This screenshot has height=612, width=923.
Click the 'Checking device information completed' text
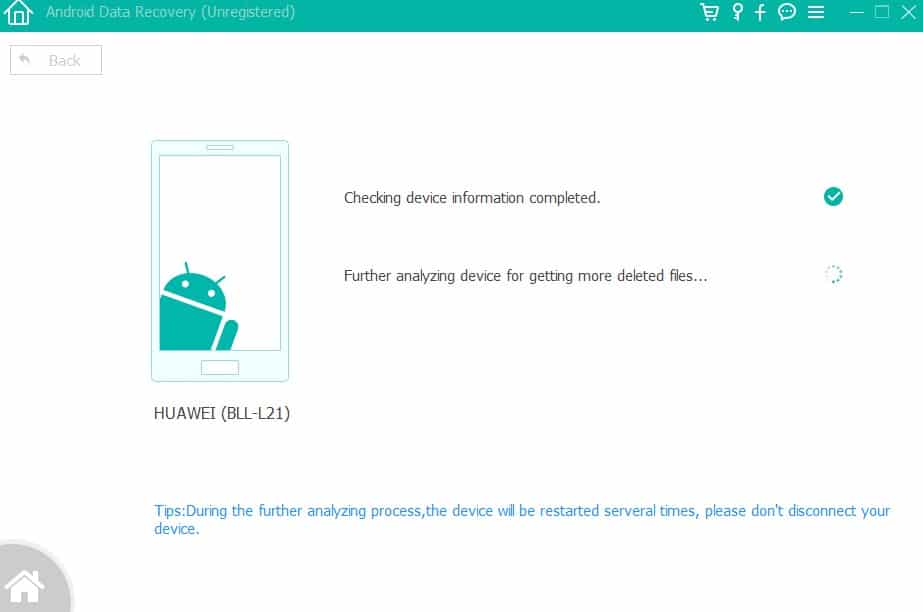[472, 198]
